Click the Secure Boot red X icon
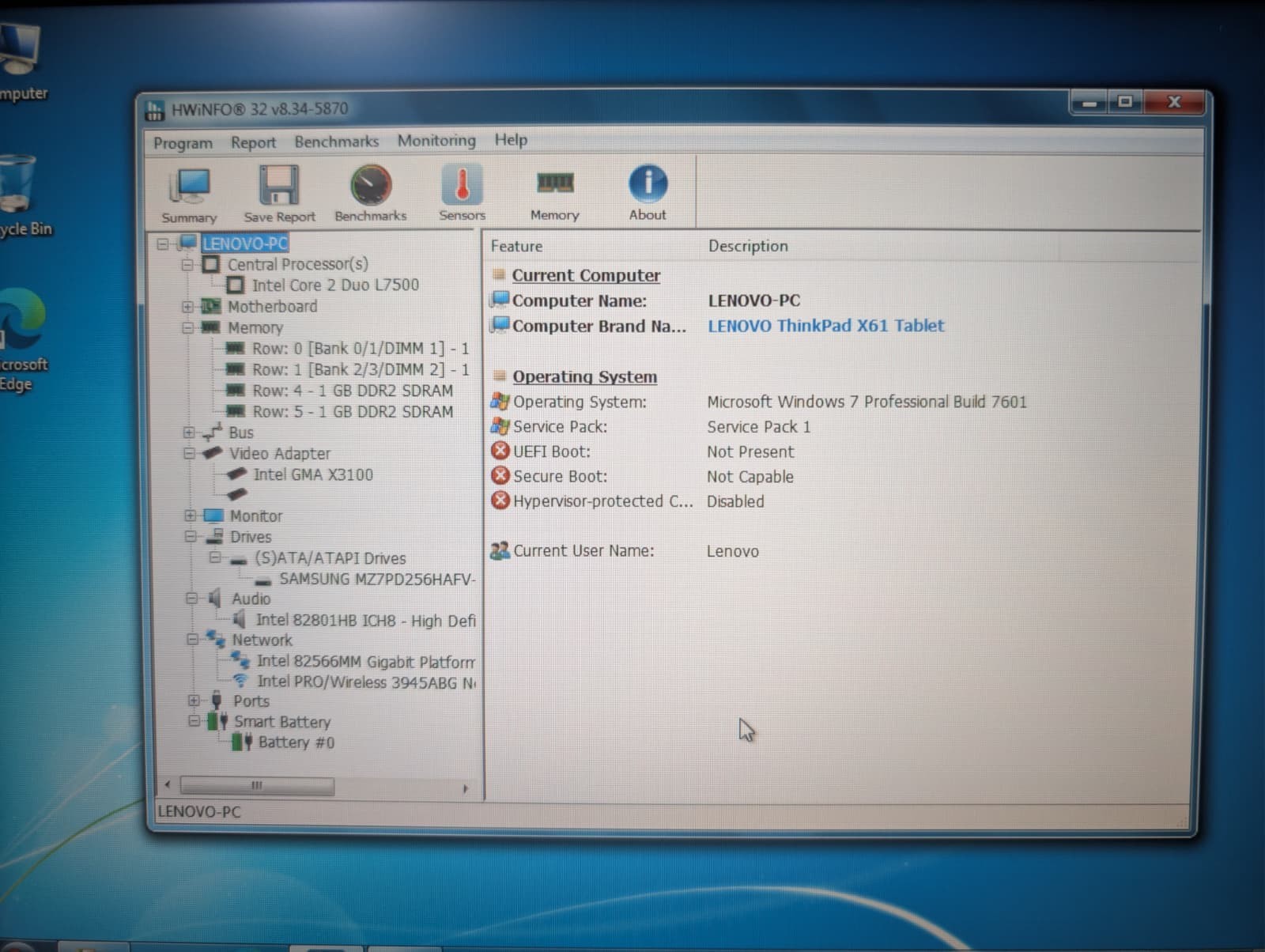The width and height of the screenshot is (1265, 952). coord(500,475)
